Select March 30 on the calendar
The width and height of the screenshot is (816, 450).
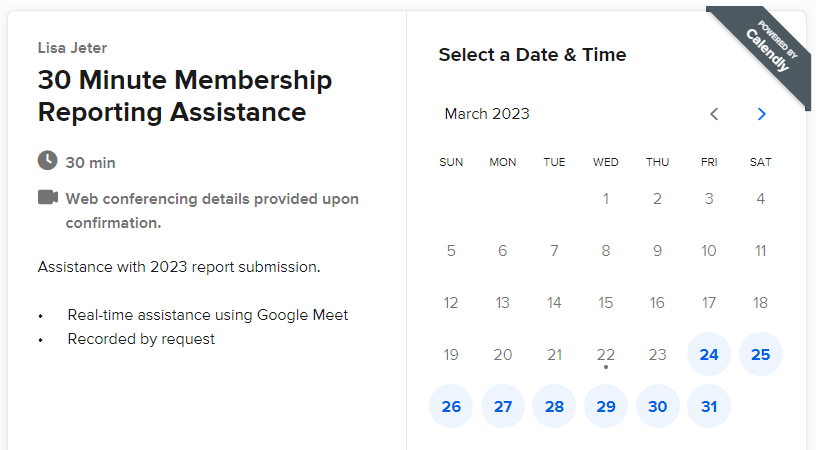click(657, 406)
